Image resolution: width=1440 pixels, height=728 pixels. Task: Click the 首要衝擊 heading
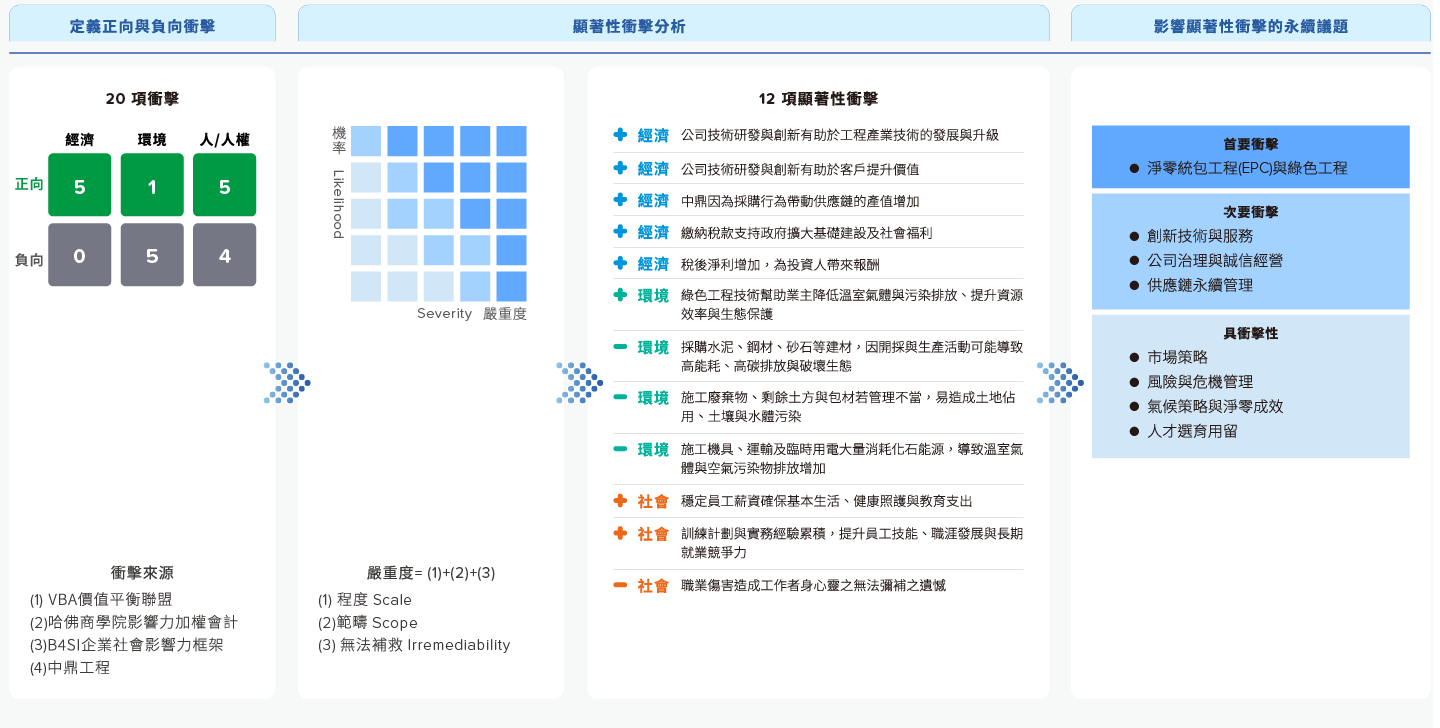1250,144
